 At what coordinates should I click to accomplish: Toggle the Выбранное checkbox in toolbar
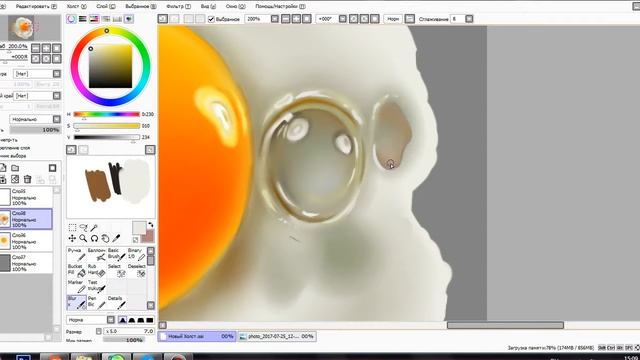point(211,19)
